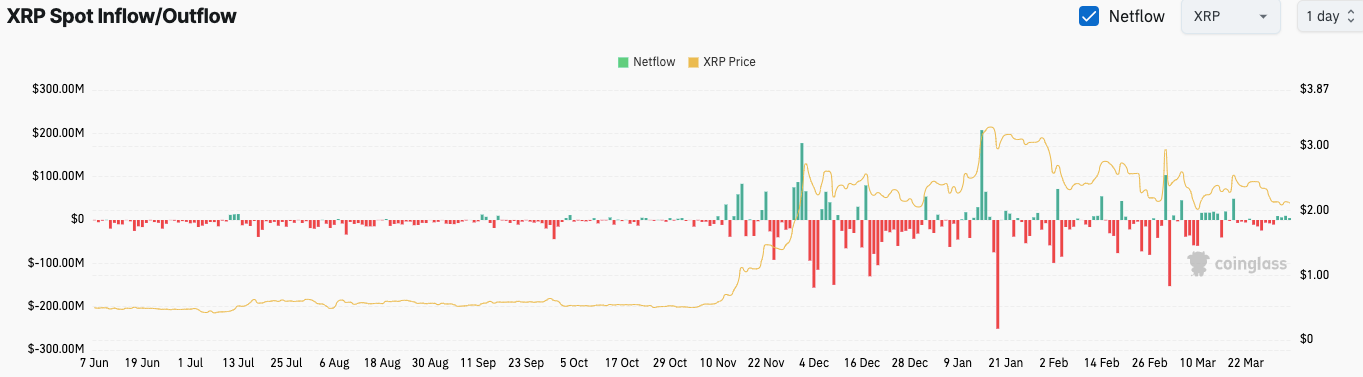The width and height of the screenshot is (1363, 377).
Task: Click the $3.00 price axis label
Action: pos(1314,145)
